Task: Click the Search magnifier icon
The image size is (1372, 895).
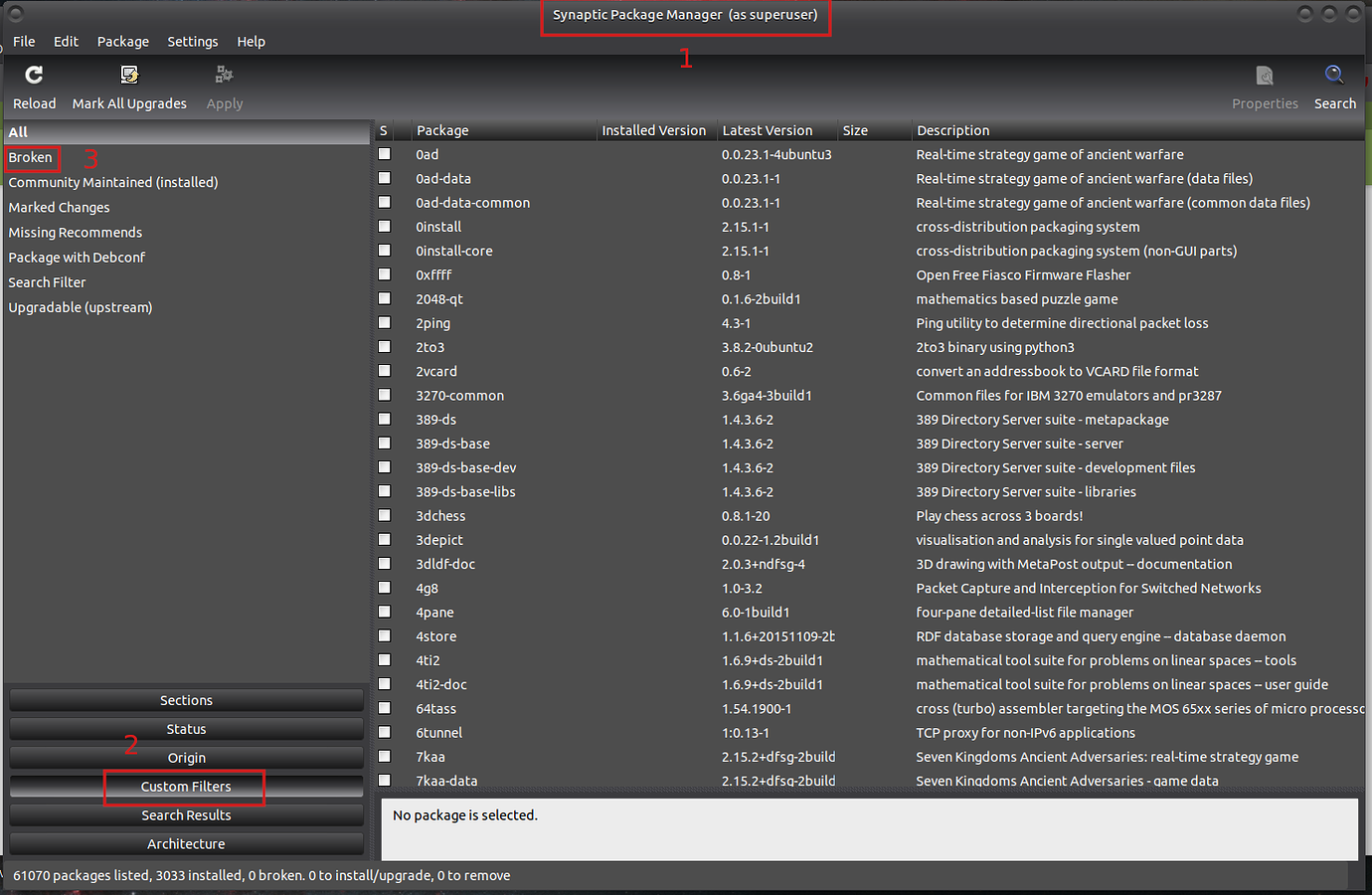Action: pos(1334,75)
